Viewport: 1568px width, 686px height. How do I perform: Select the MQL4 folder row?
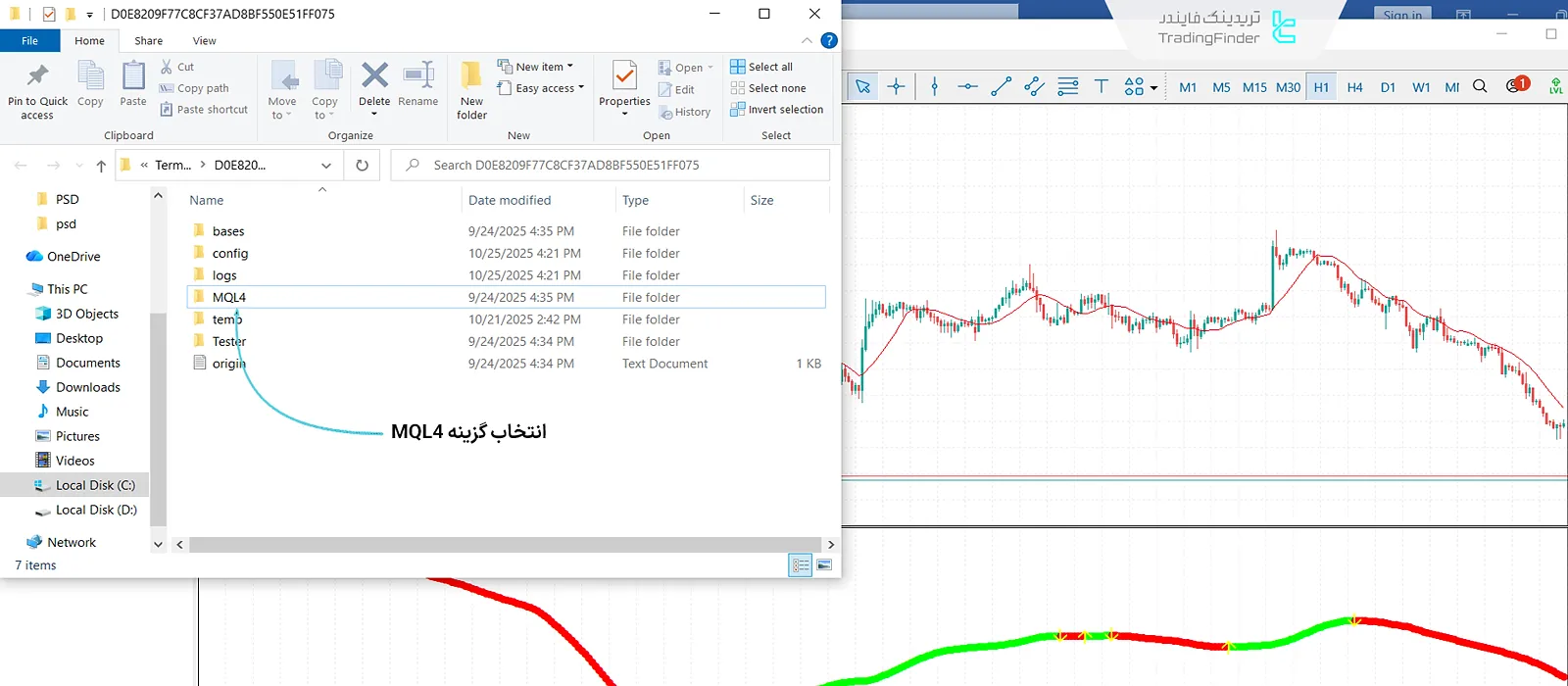click(x=506, y=297)
